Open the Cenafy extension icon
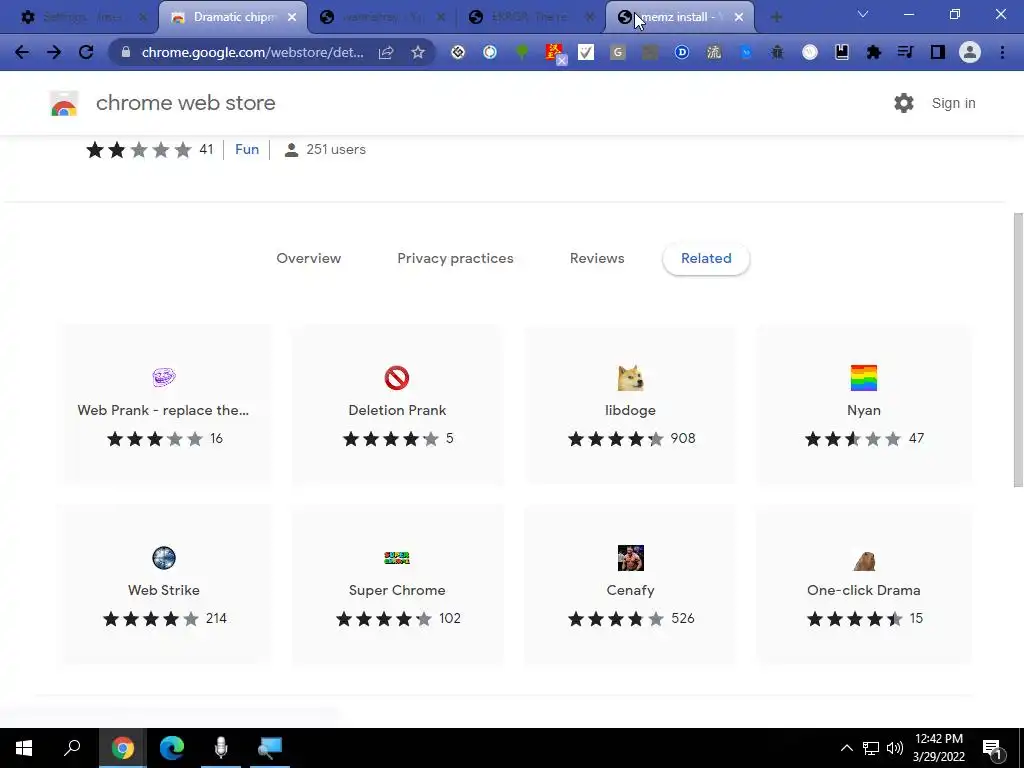 tap(630, 558)
